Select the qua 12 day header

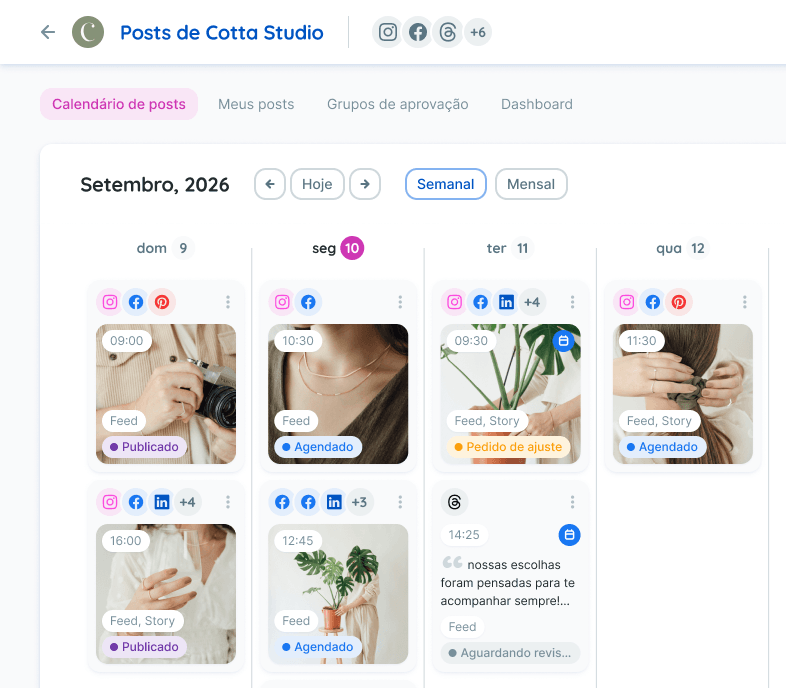[x=682, y=248]
